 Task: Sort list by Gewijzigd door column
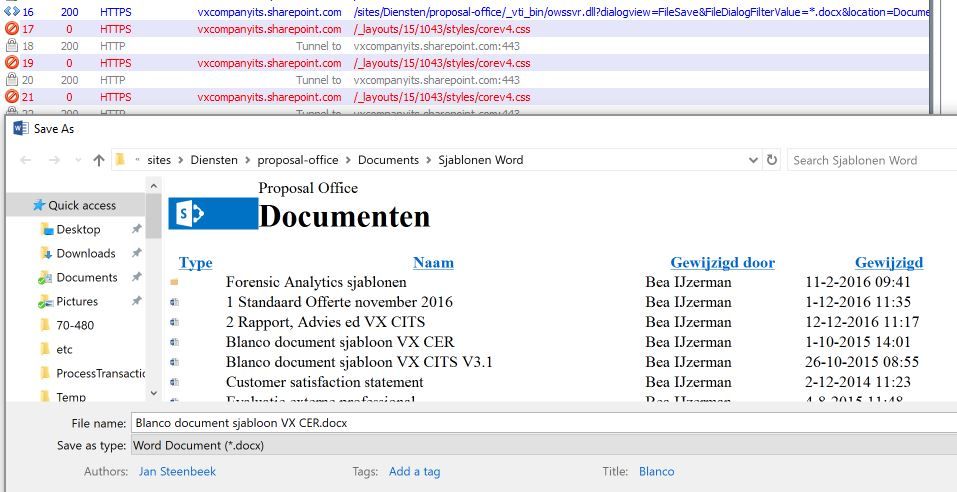[723, 263]
